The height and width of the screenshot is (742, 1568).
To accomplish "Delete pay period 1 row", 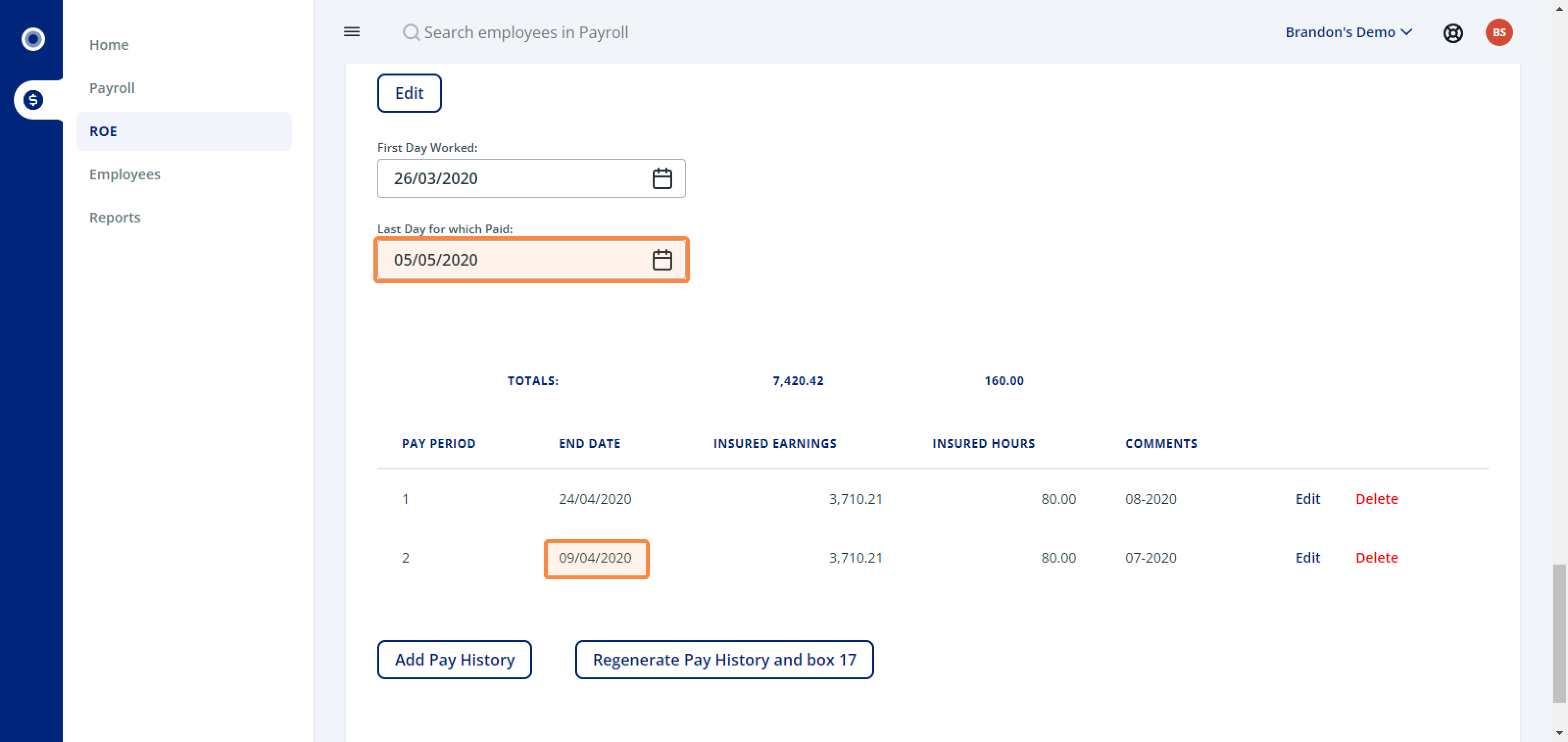I will (1376, 498).
